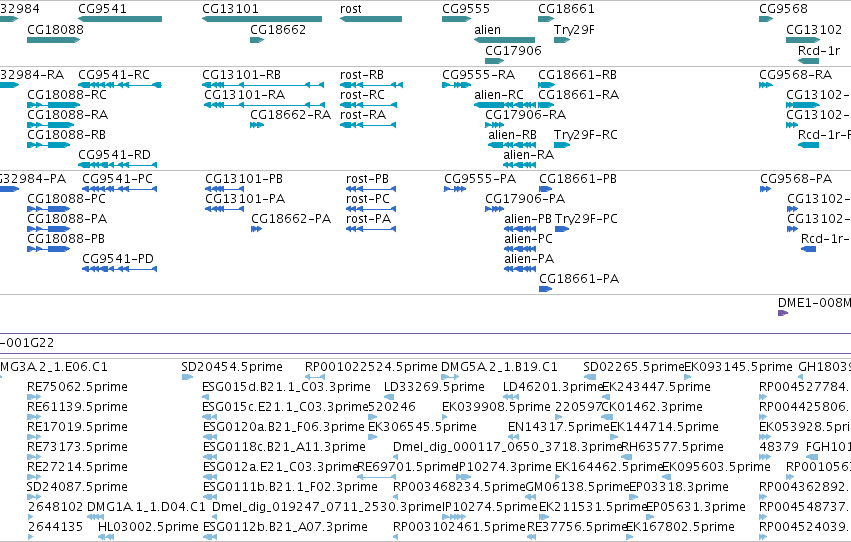Select the CG9555 gene arrow
Viewport: 851px width, 542px height.
[x=456, y=19]
